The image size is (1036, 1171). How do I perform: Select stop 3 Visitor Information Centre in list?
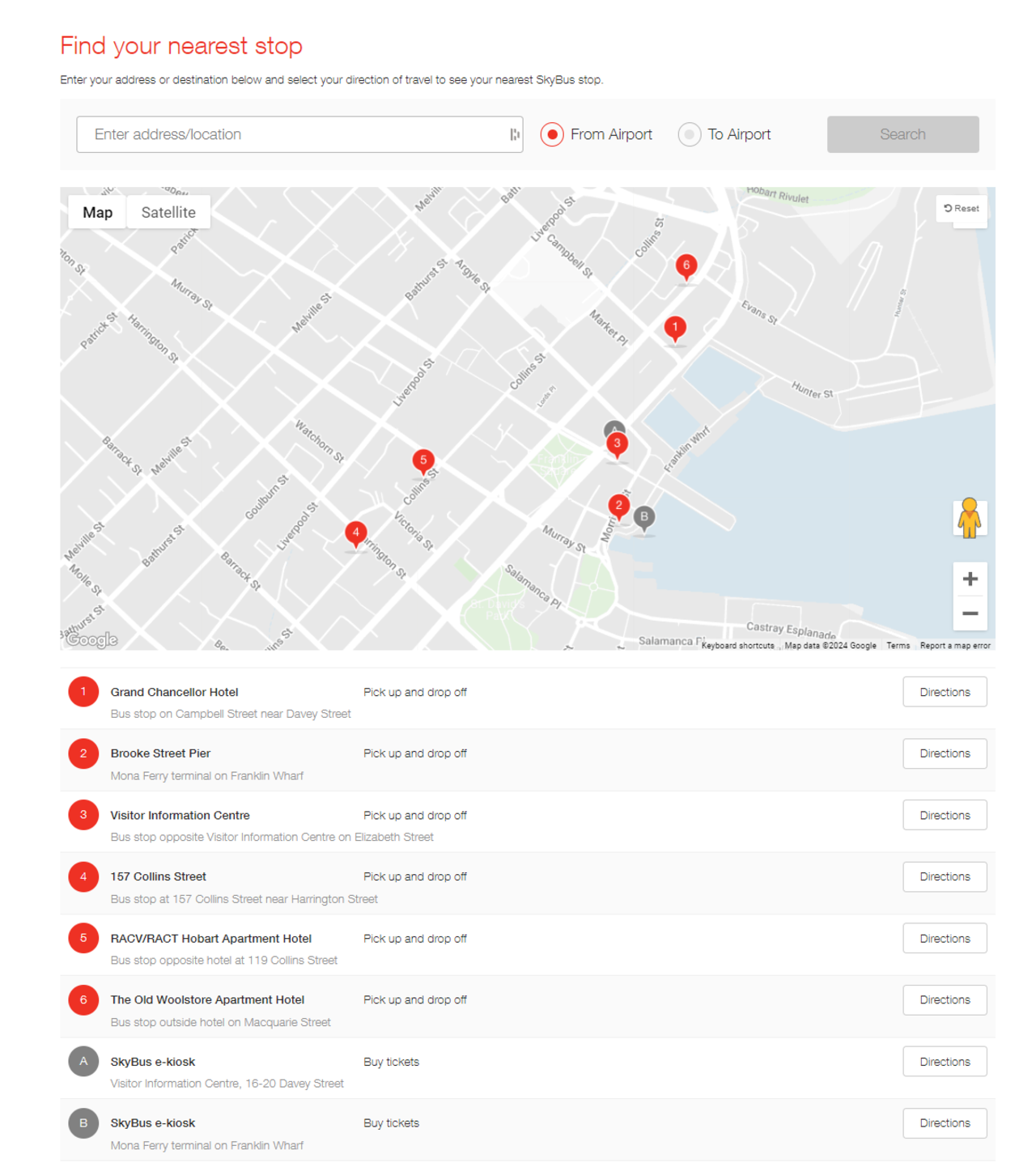180,815
